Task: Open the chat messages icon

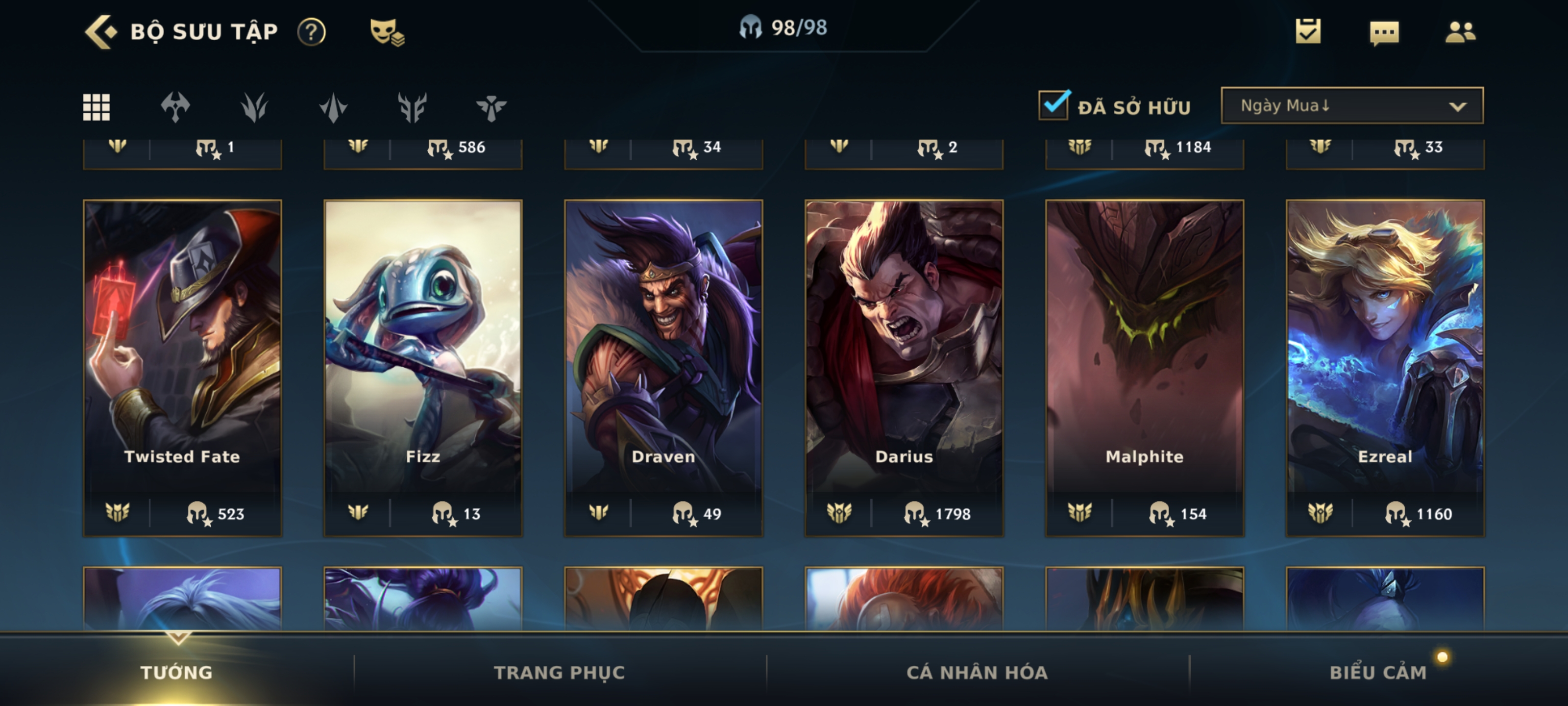Action: (1384, 32)
